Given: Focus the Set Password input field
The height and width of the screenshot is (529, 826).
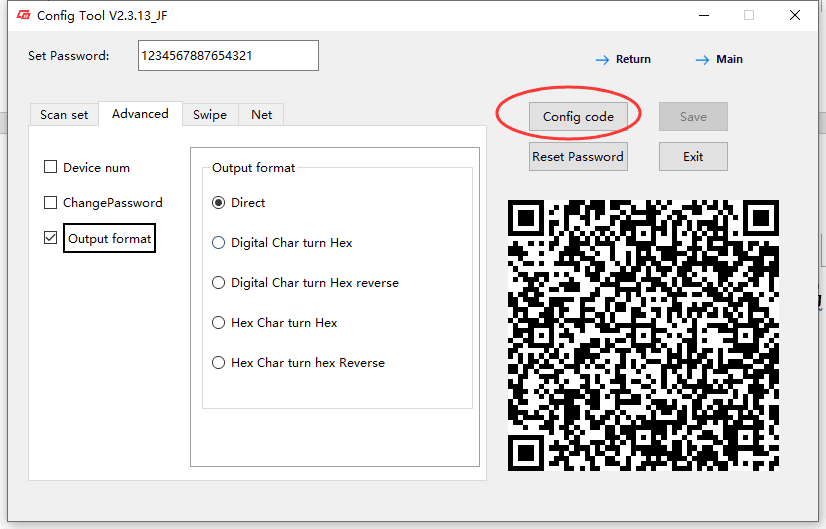Looking at the screenshot, I should 228,55.
